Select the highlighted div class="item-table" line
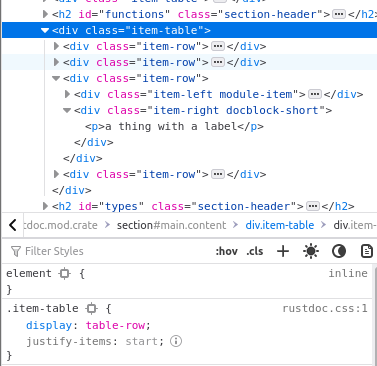Screen dimensions: 377x366 coord(189,30)
